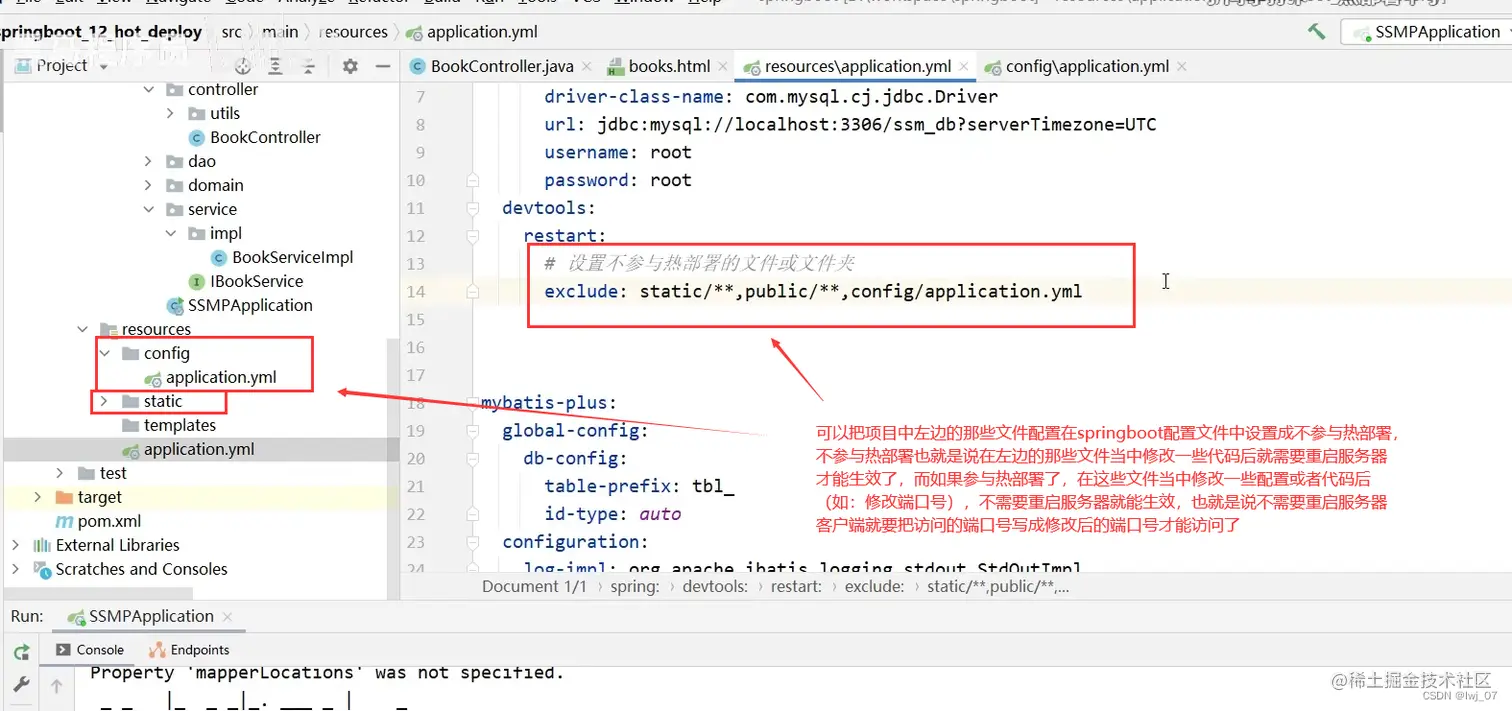This screenshot has height=711, width=1512.
Task: Close the resources\application.yml tab
Action: 964,67
